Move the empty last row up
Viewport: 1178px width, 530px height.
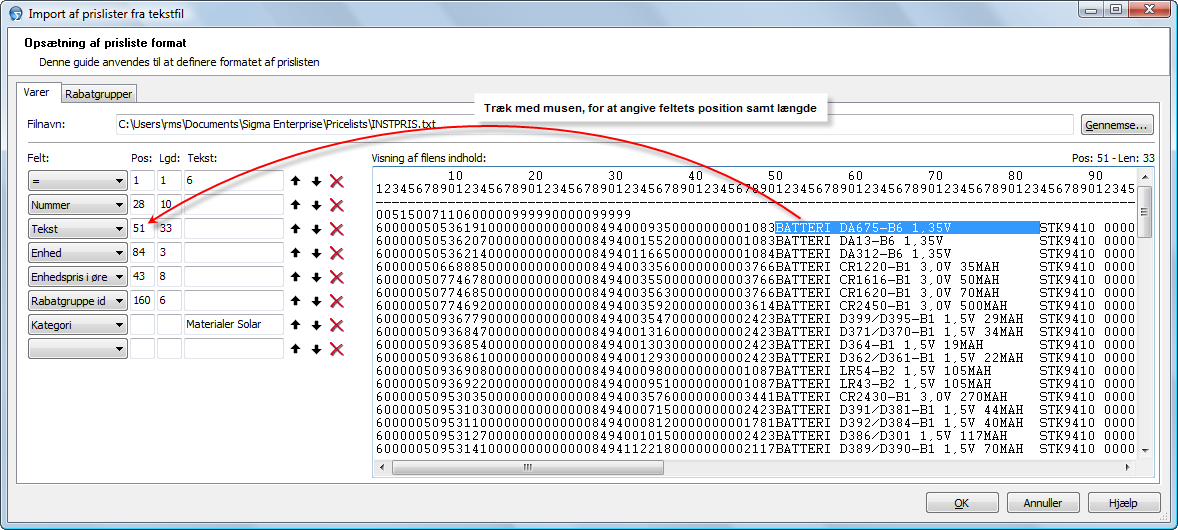[296, 350]
